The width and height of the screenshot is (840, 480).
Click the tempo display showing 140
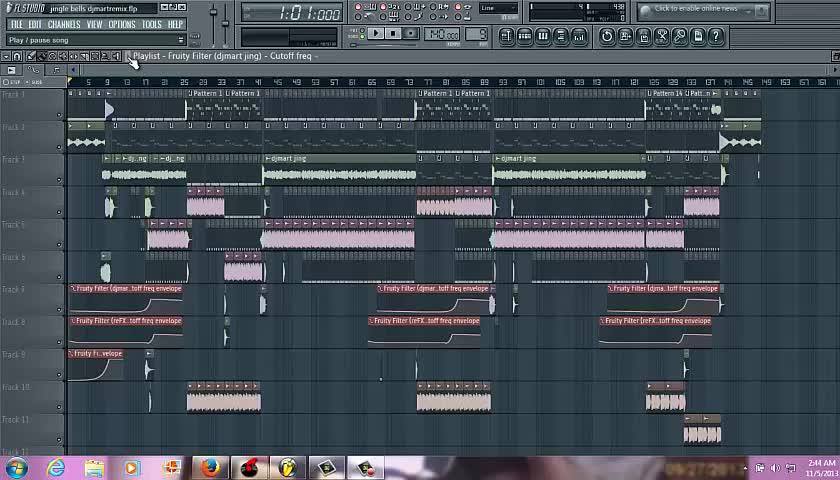pyautogui.click(x=442, y=35)
